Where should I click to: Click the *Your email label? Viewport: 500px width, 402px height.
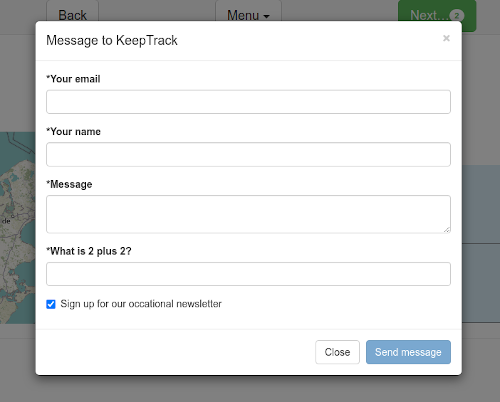click(x=73, y=79)
